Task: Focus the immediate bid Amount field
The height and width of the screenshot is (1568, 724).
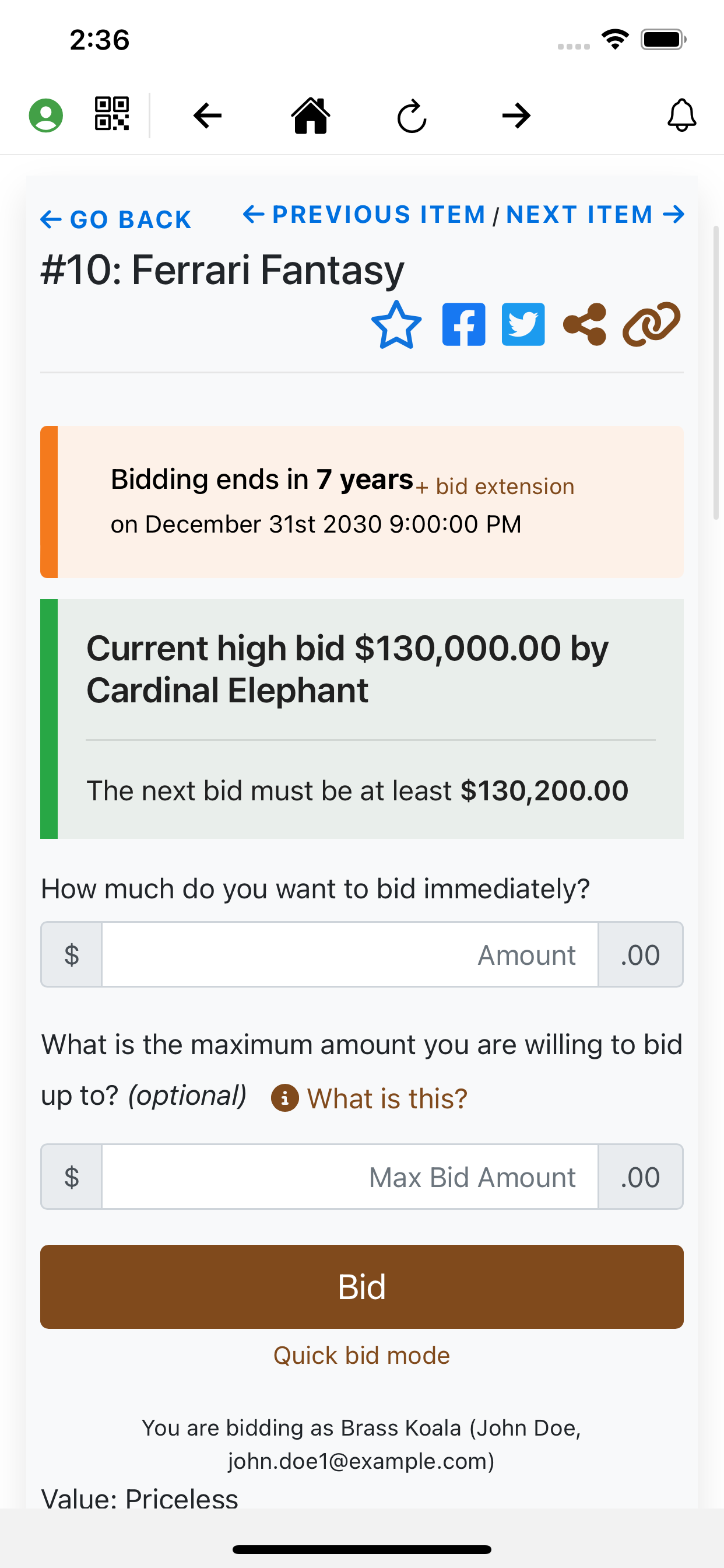Action: [350, 954]
